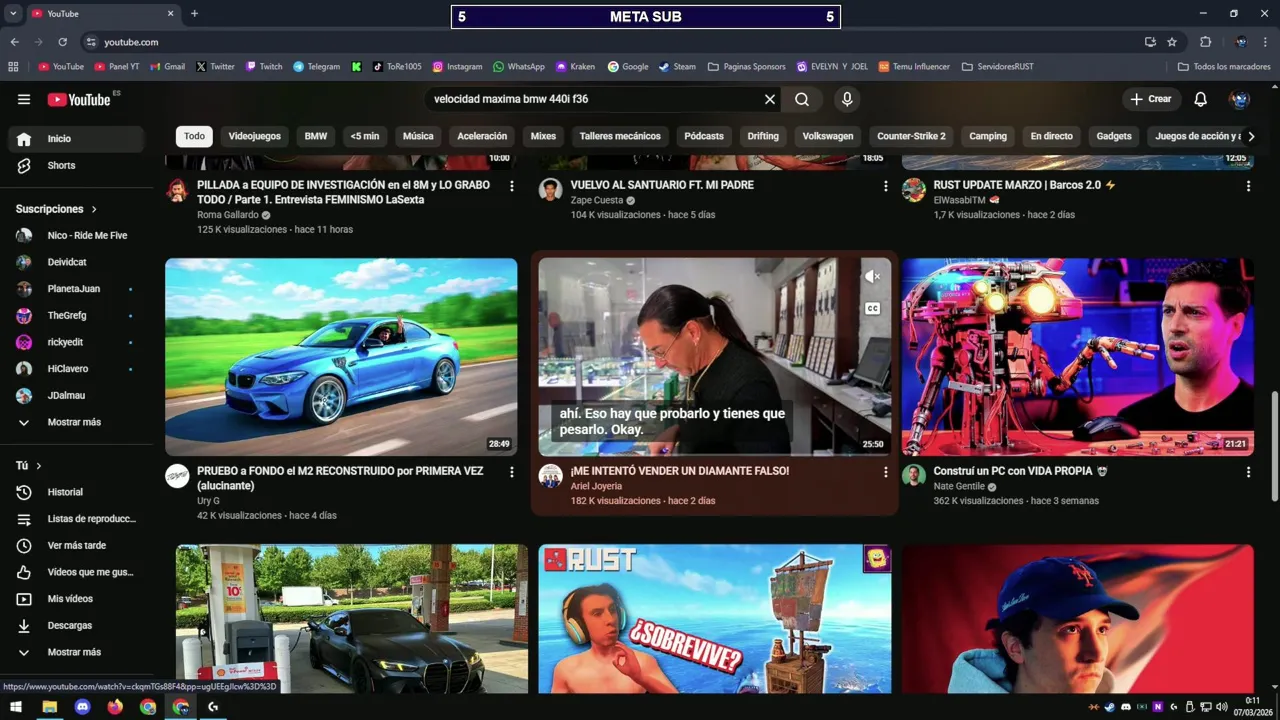
Task: Select the Videojuegos filter chip
Action: 254,136
